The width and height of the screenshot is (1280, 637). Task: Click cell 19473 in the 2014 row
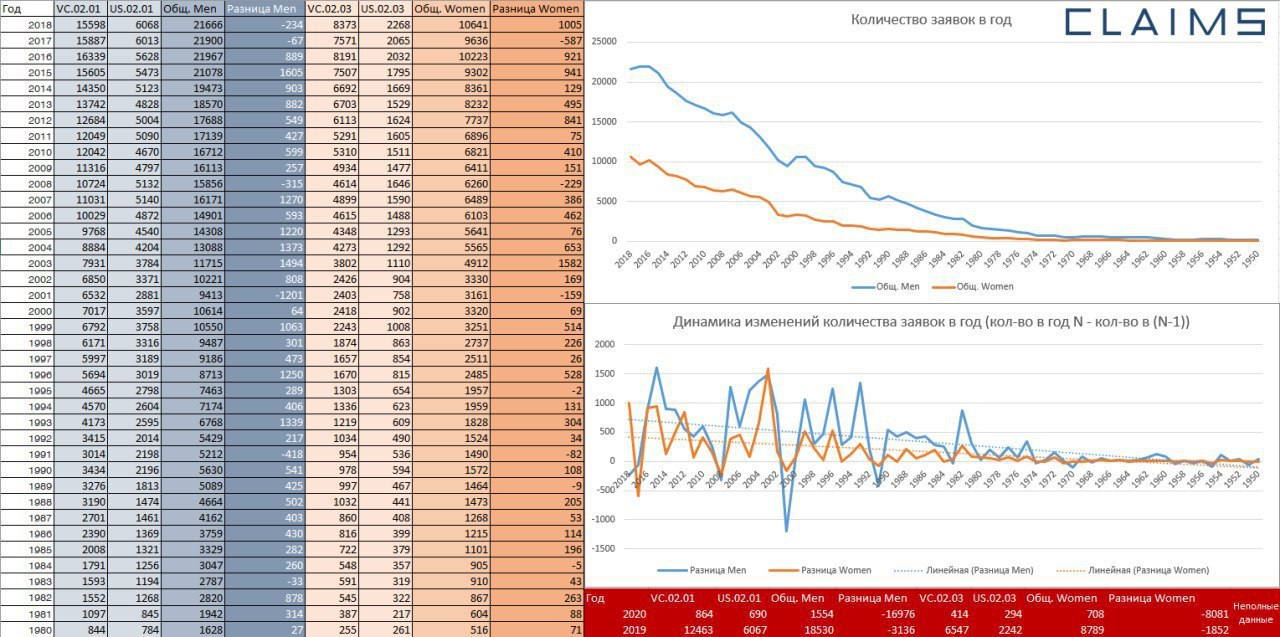(x=191, y=88)
